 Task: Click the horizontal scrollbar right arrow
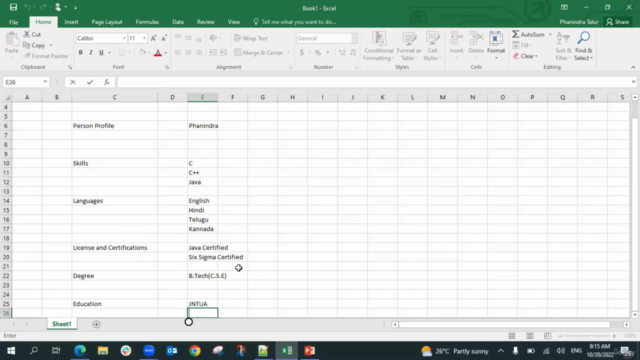point(627,324)
